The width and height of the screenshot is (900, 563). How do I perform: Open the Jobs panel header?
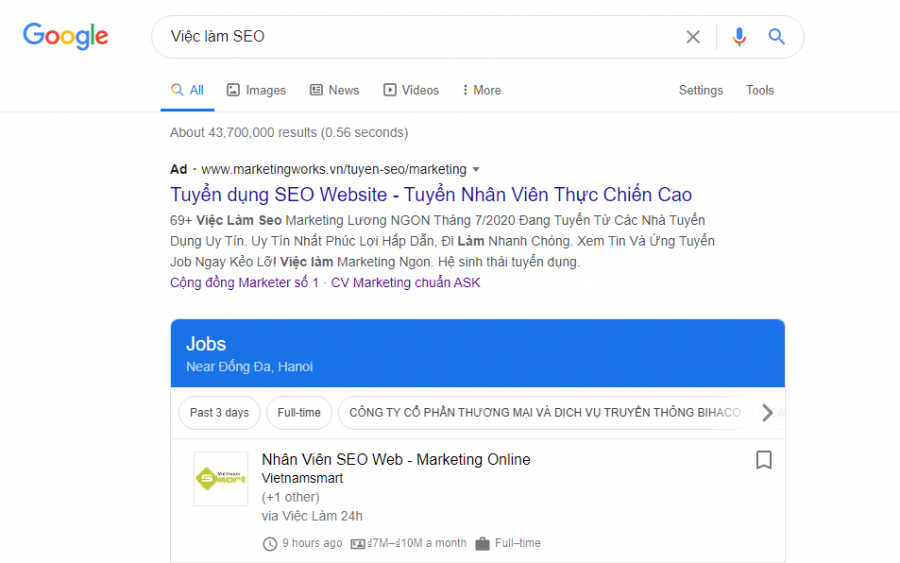click(478, 353)
